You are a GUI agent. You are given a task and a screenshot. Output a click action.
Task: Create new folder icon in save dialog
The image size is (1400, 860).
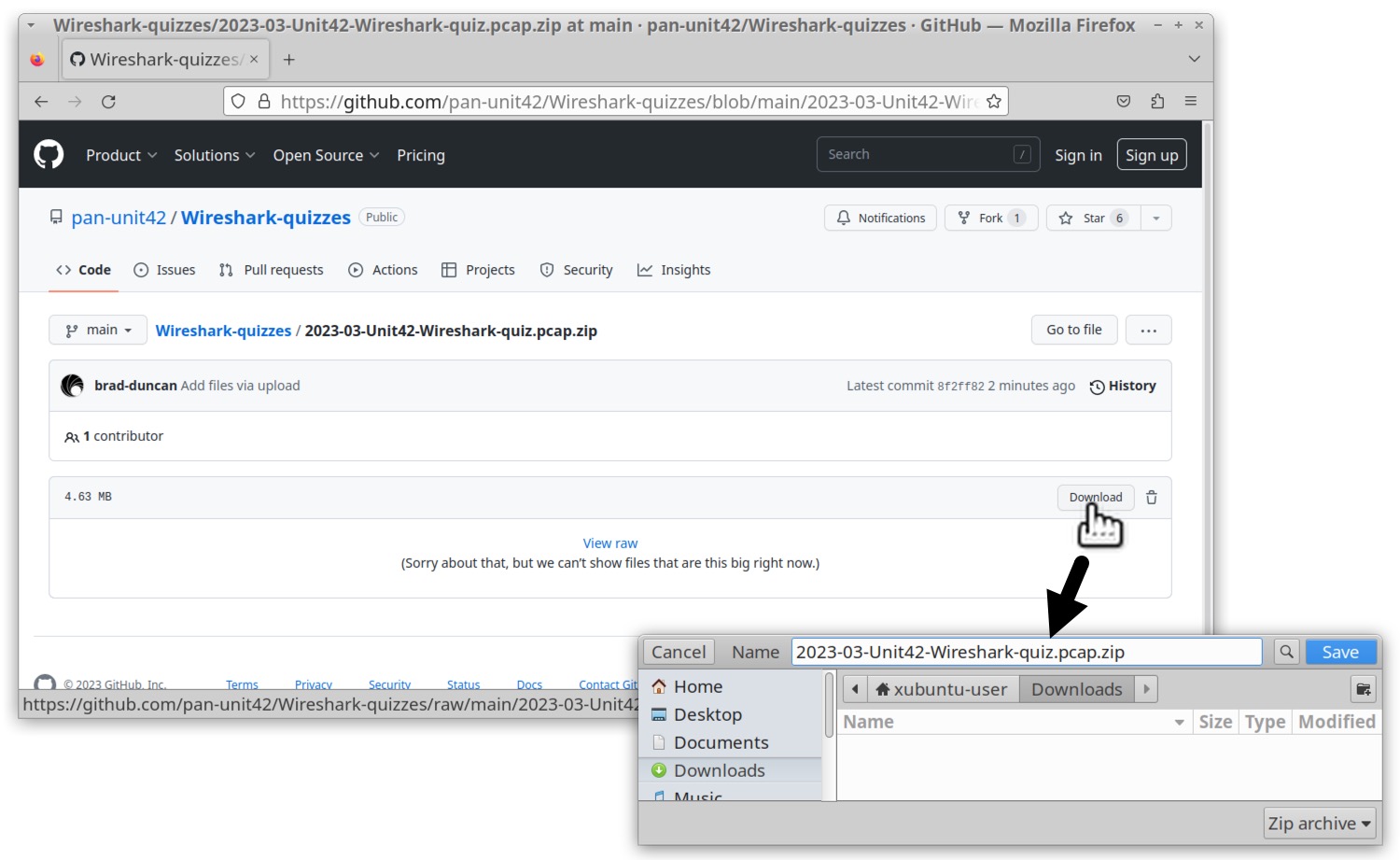(x=1364, y=689)
